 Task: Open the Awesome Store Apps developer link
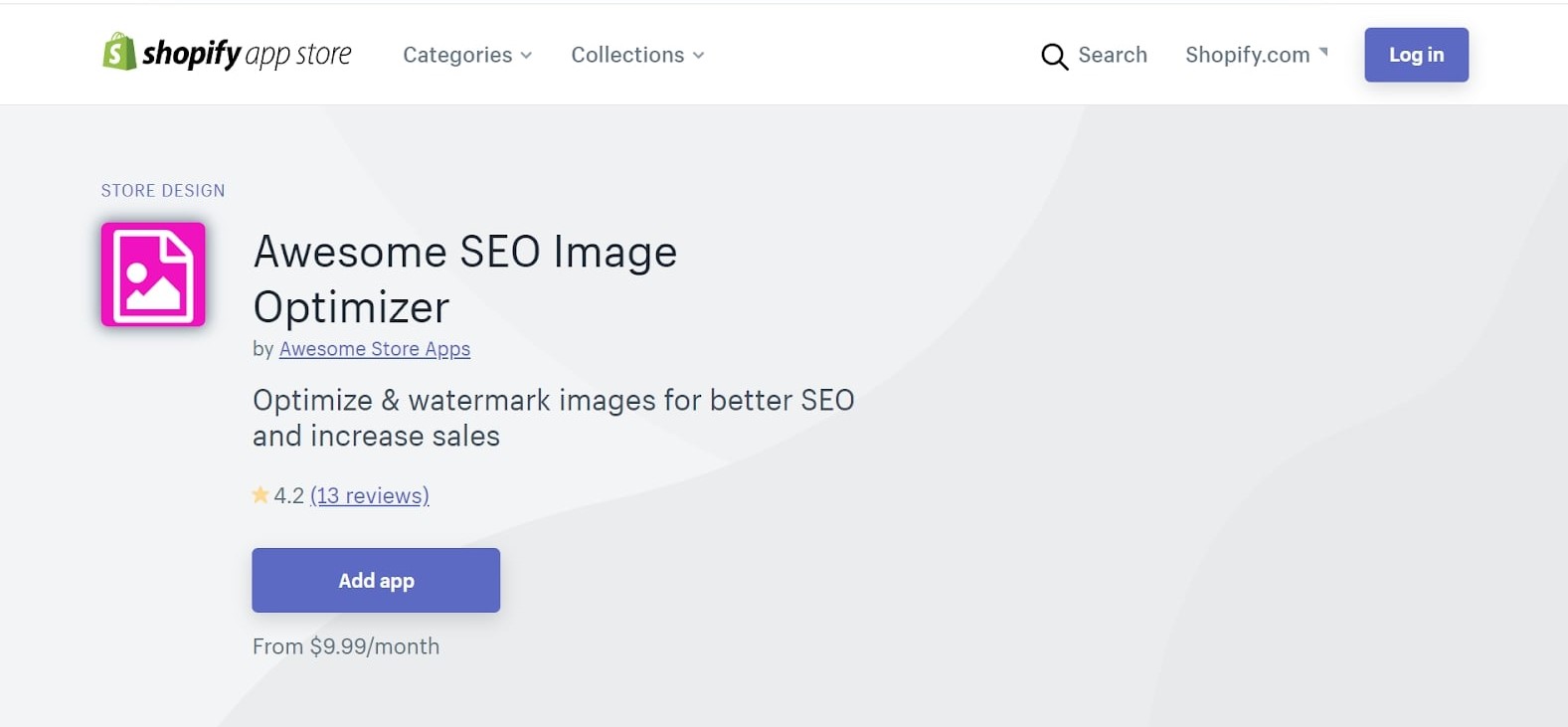point(375,349)
